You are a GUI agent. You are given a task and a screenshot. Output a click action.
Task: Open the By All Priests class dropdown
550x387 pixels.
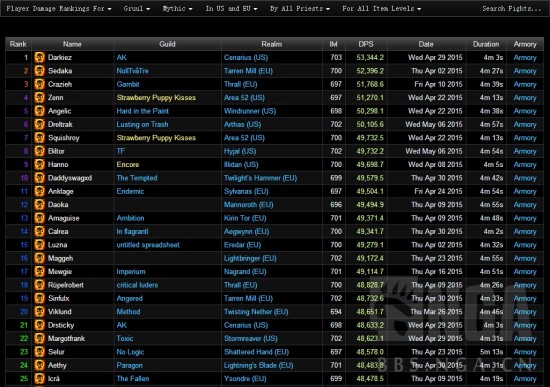tap(300, 8)
